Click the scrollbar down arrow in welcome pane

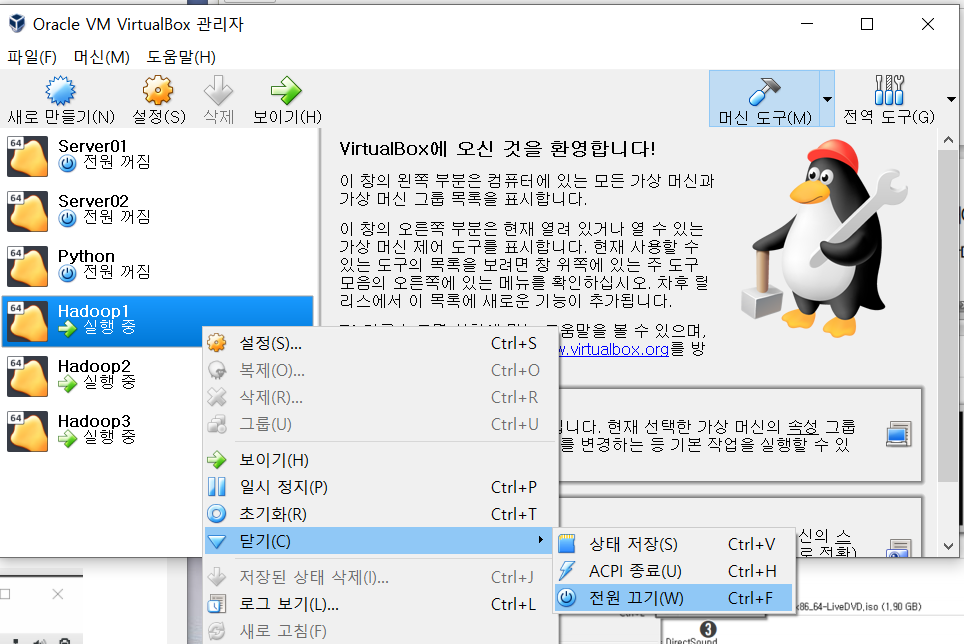point(948,546)
